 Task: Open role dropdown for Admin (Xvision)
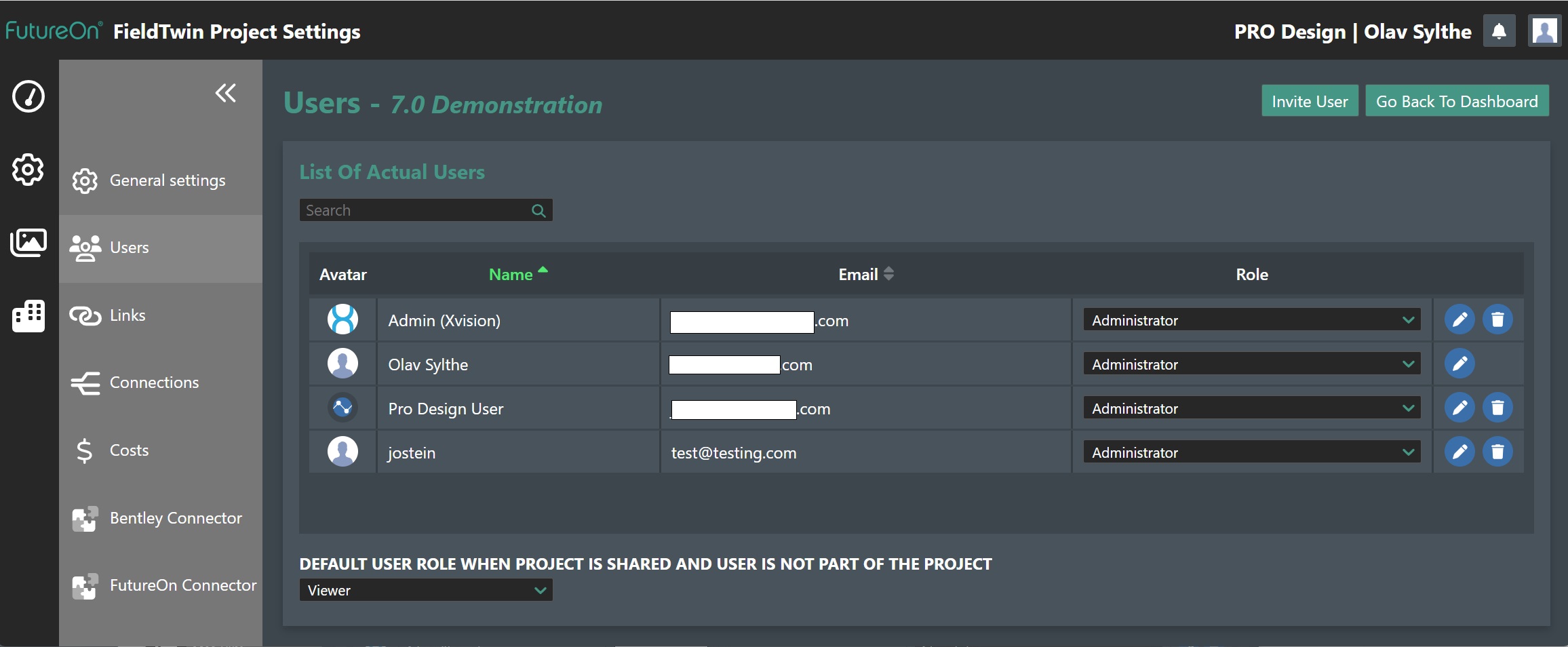pos(1252,319)
